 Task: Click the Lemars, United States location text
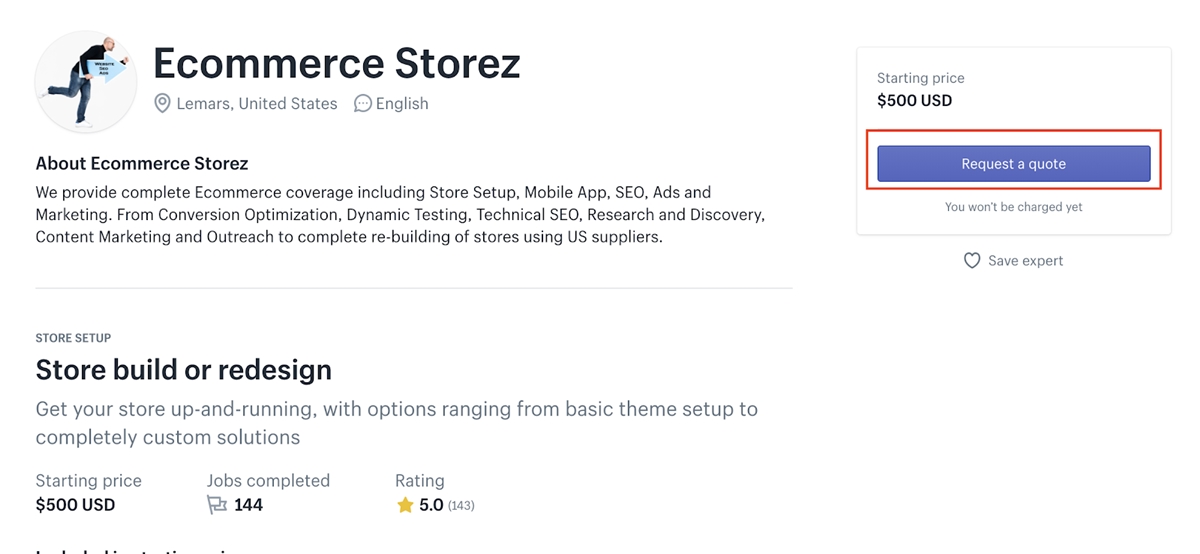257,104
